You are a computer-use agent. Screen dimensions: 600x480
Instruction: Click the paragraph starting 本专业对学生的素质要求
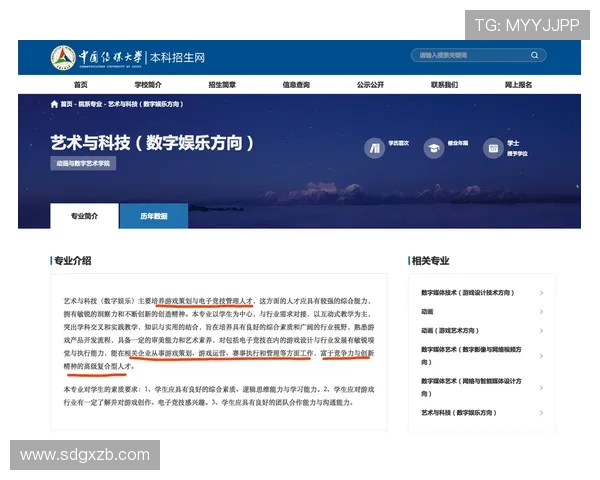coord(219,396)
